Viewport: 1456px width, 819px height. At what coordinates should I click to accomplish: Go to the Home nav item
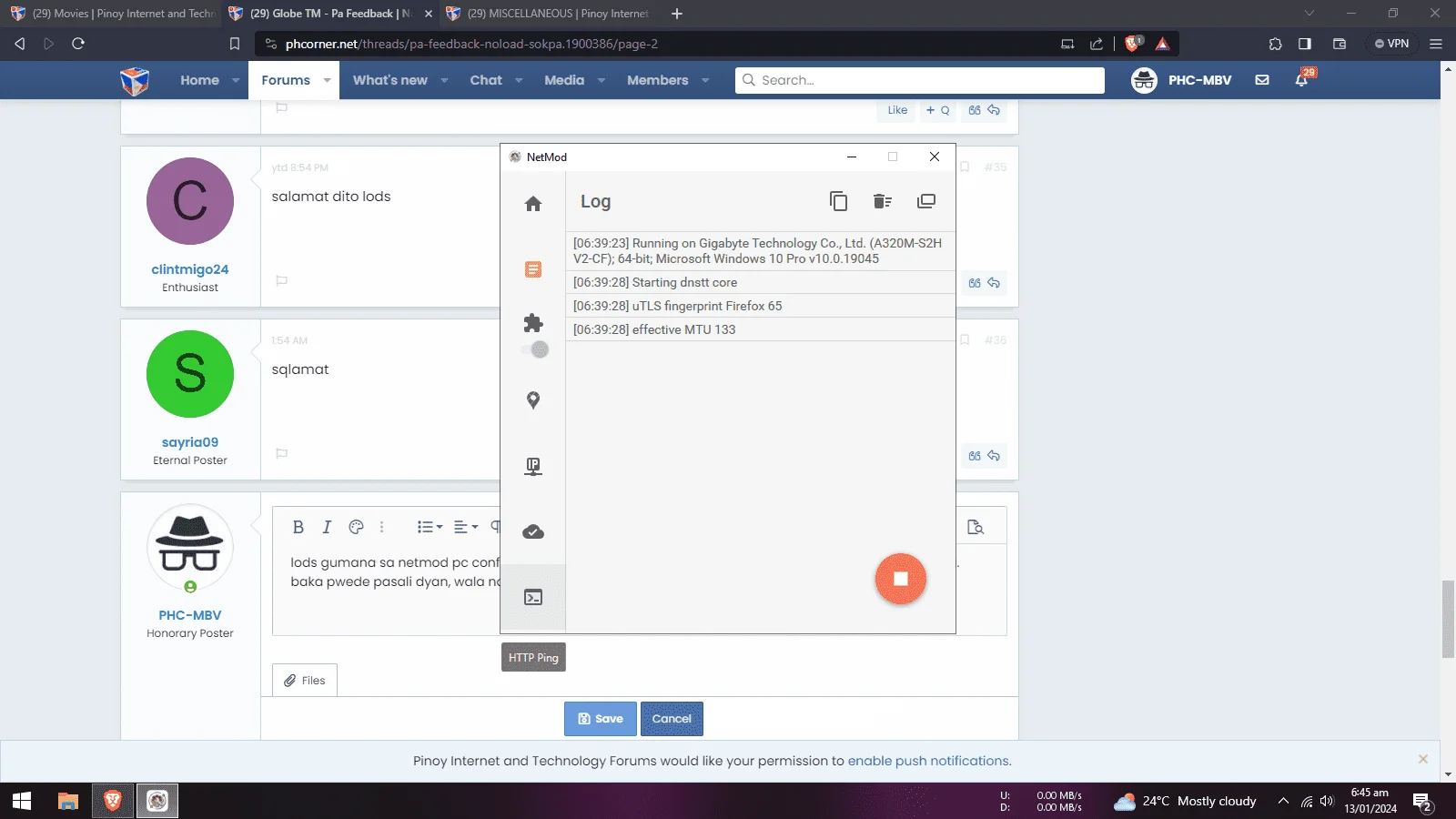point(199,80)
